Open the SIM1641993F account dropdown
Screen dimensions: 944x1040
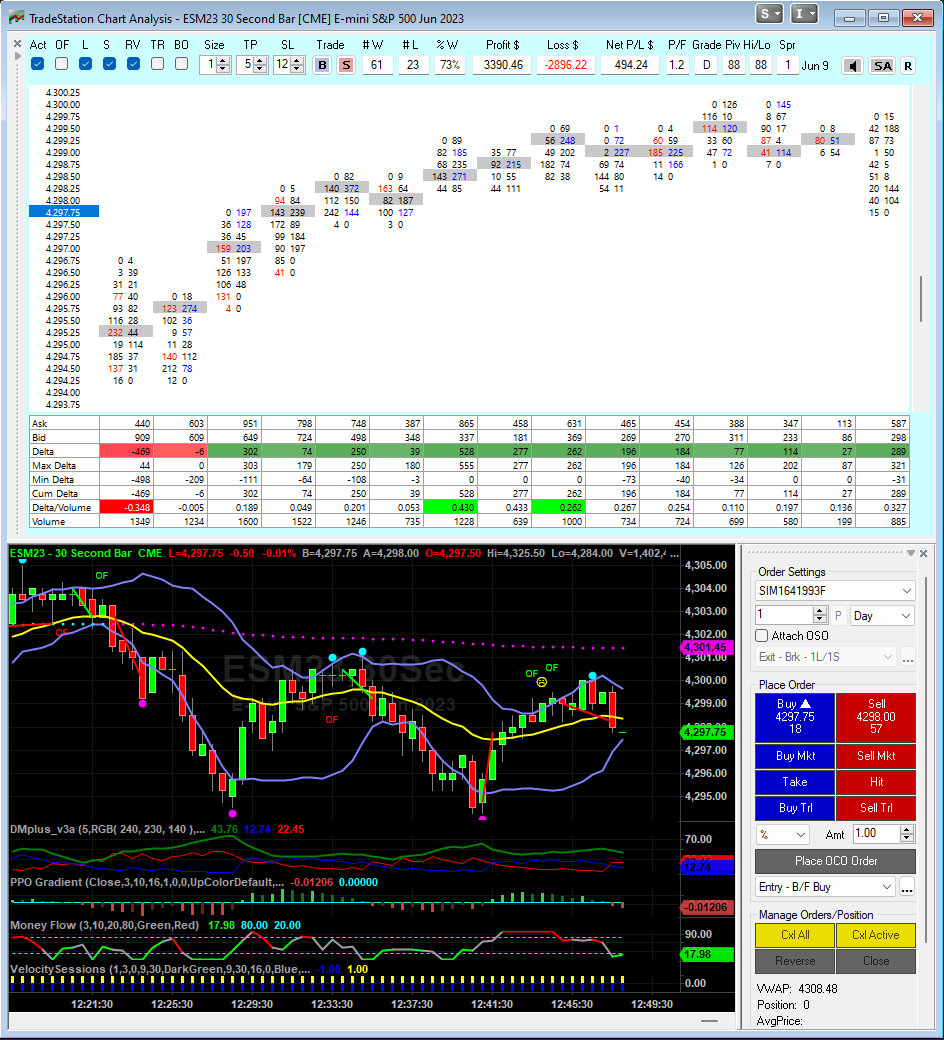click(835, 591)
